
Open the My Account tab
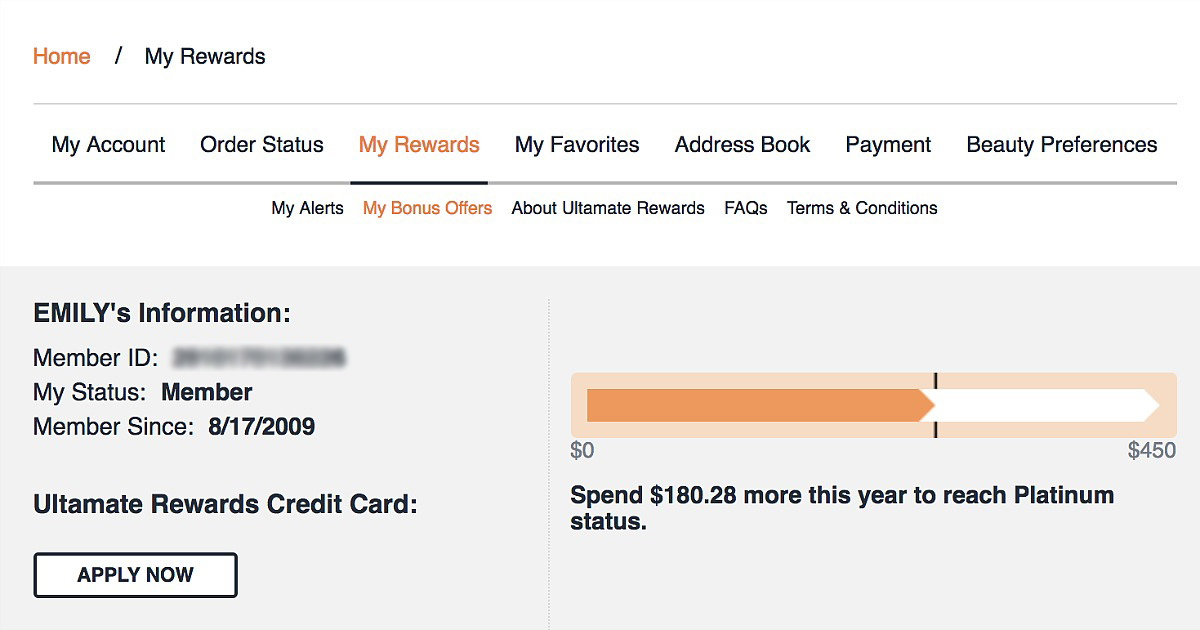108,145
